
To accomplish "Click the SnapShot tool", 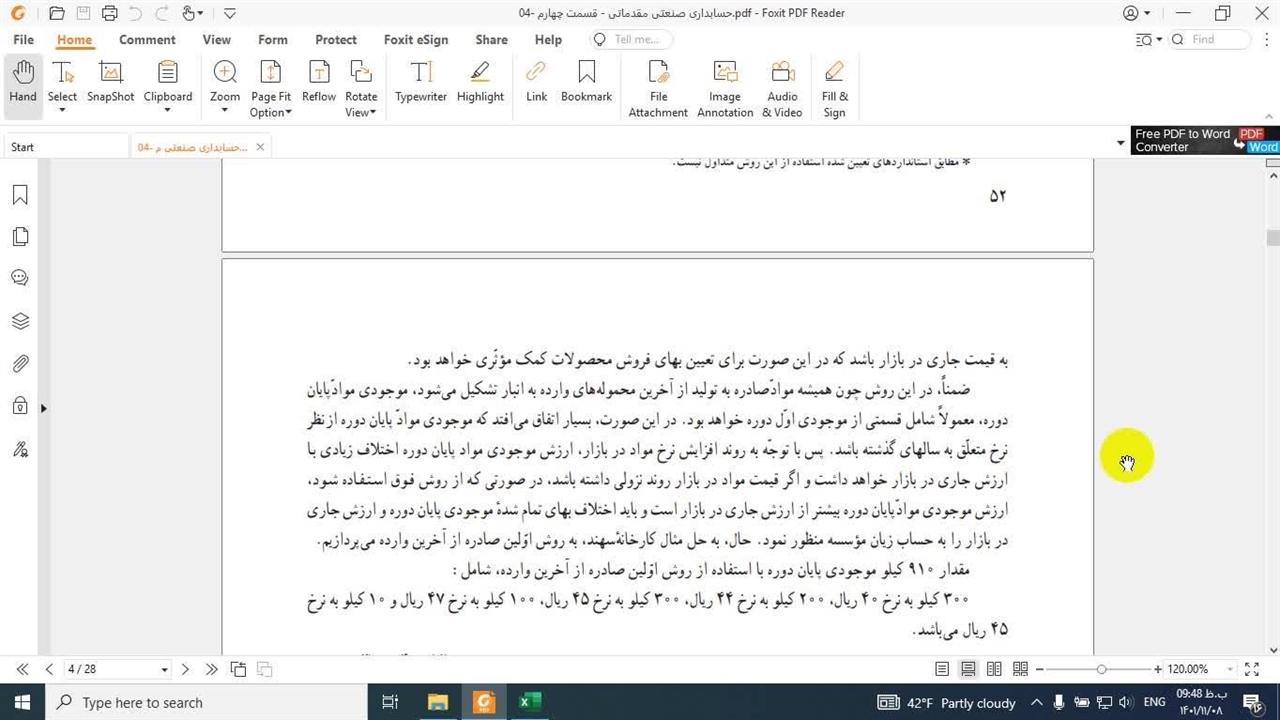I will coord(110,82).
